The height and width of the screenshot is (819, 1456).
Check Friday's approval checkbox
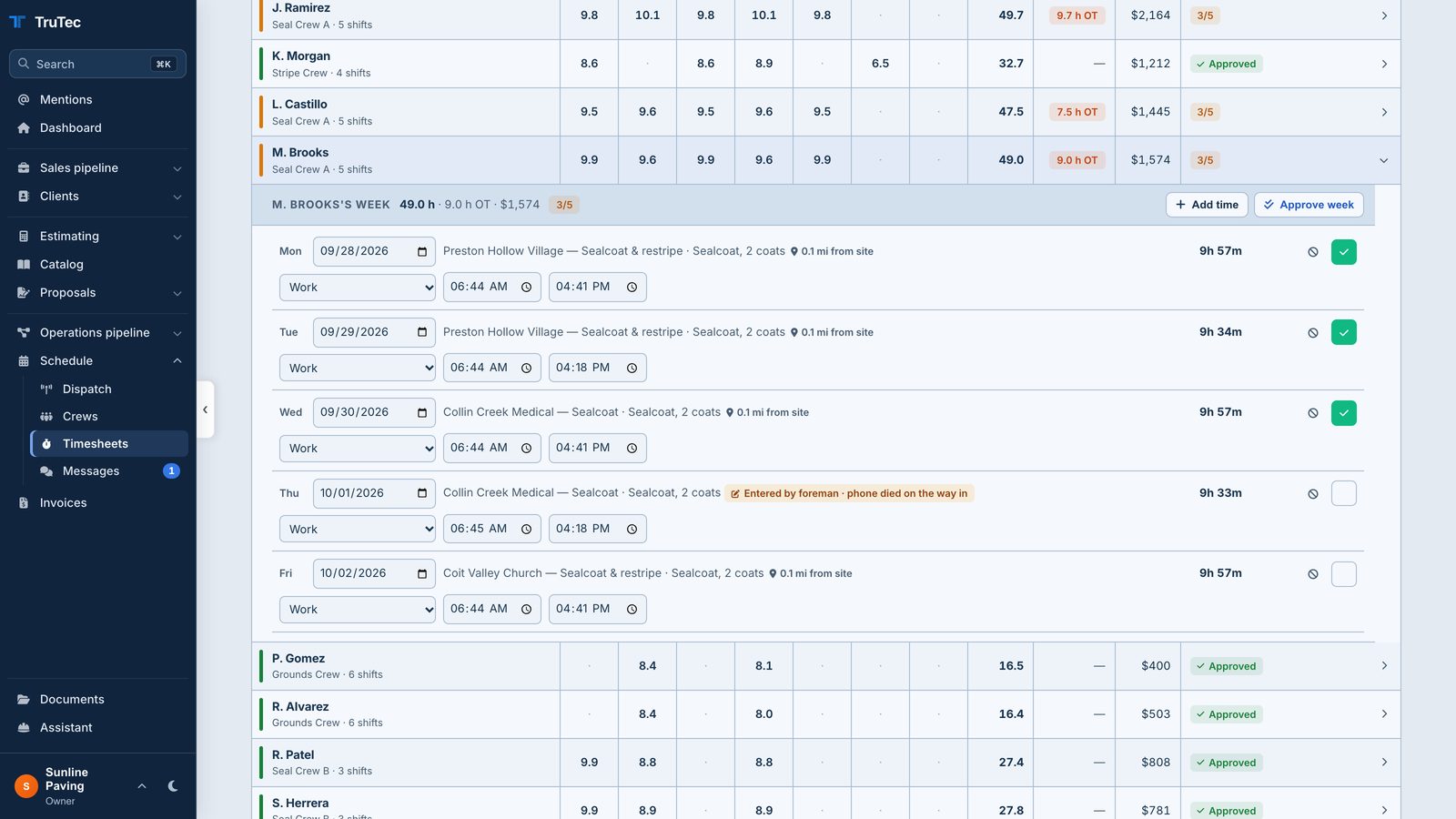1344,574
